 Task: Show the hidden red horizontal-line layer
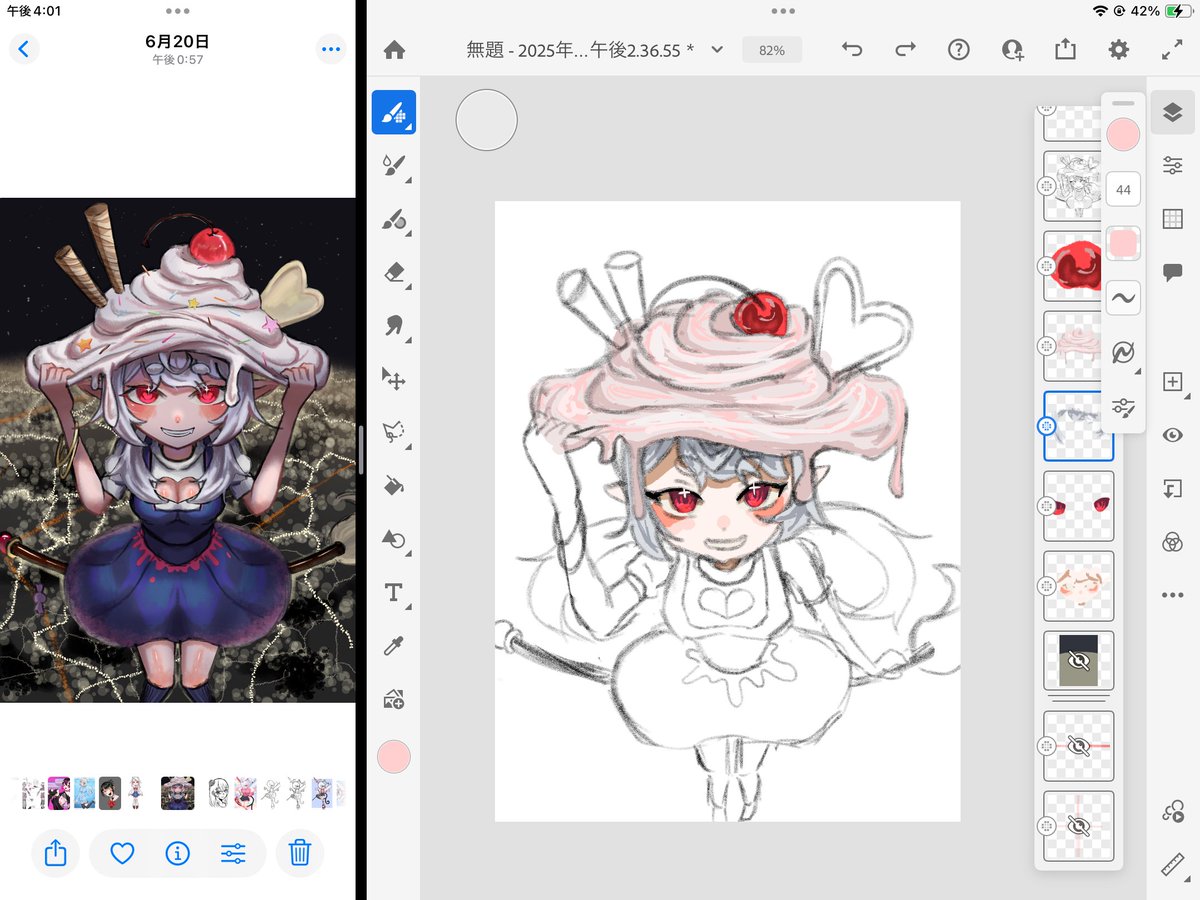(x=1078, y=745)
